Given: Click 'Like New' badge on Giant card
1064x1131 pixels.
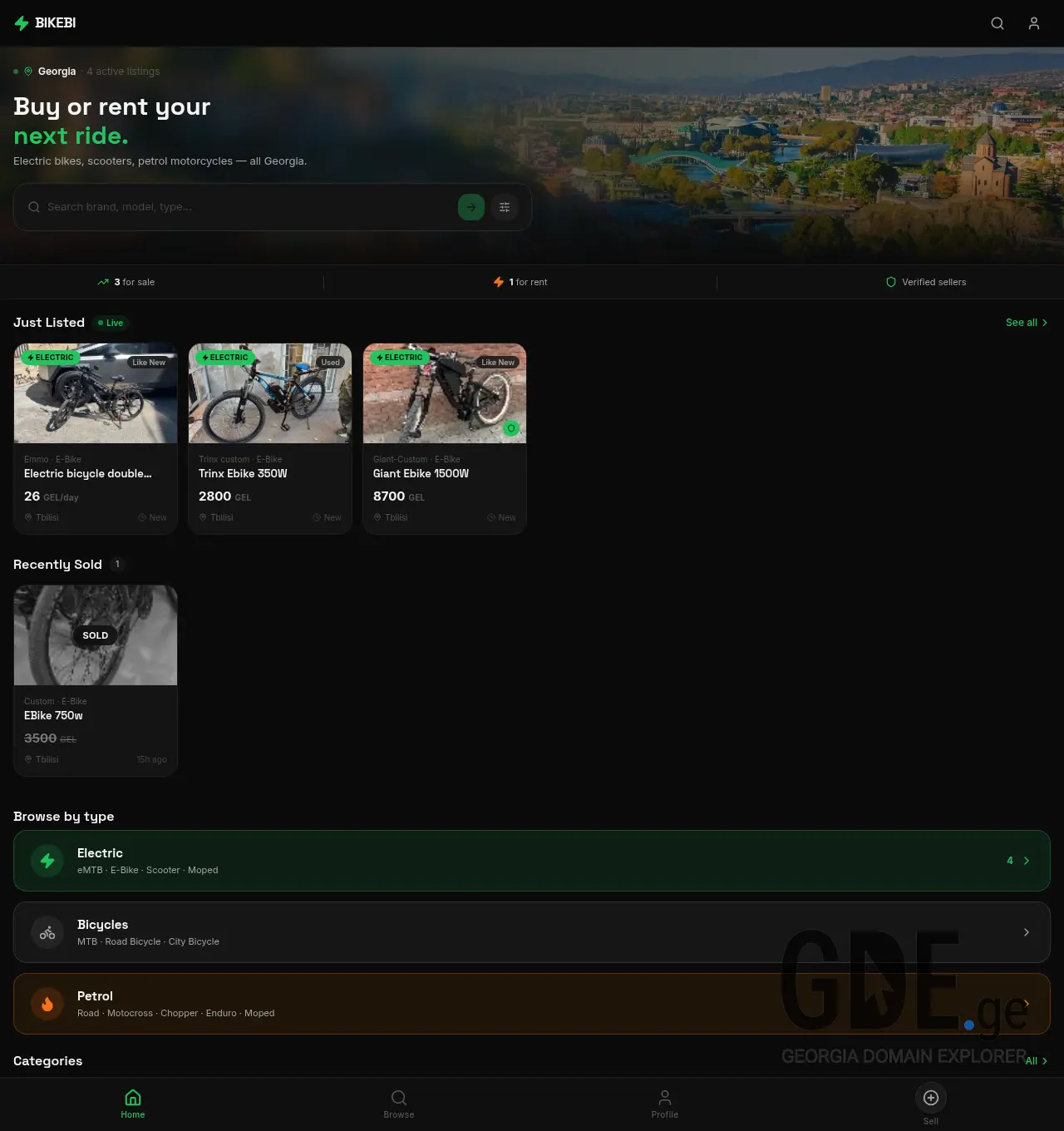Looking at the screenshot, I should pos(498,363).
